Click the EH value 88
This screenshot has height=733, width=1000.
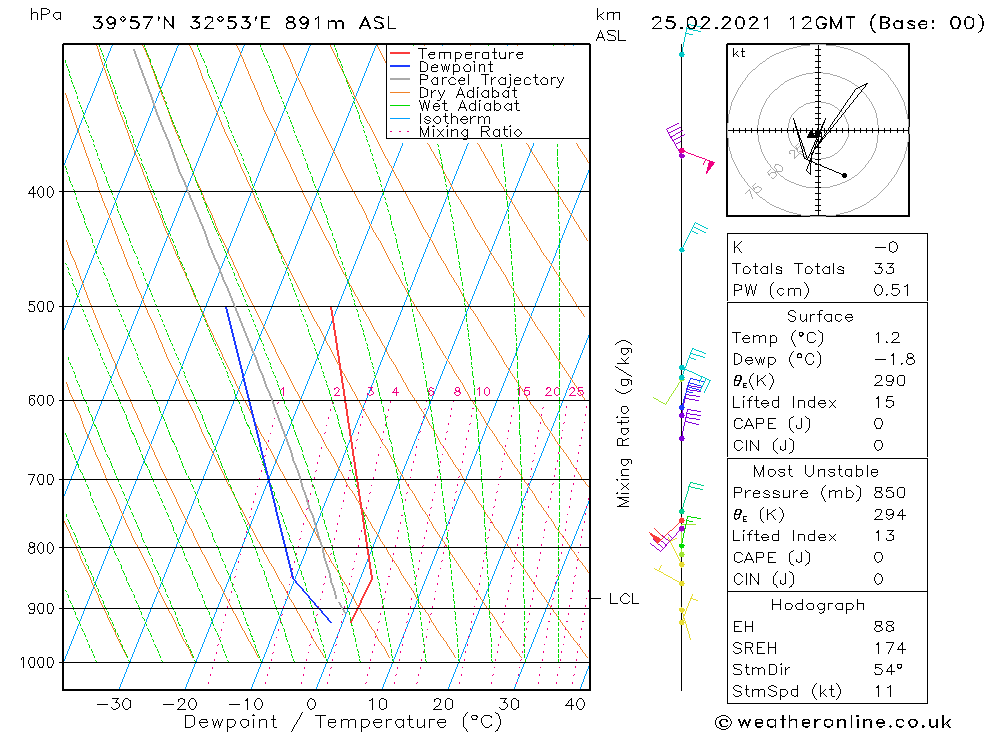click(884, 626)
